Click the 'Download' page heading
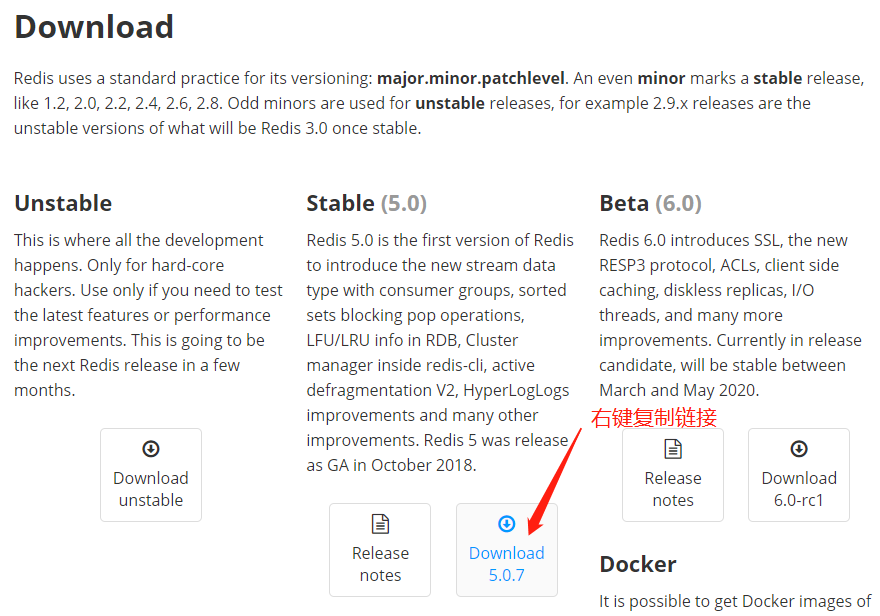 tap(94, 27)
